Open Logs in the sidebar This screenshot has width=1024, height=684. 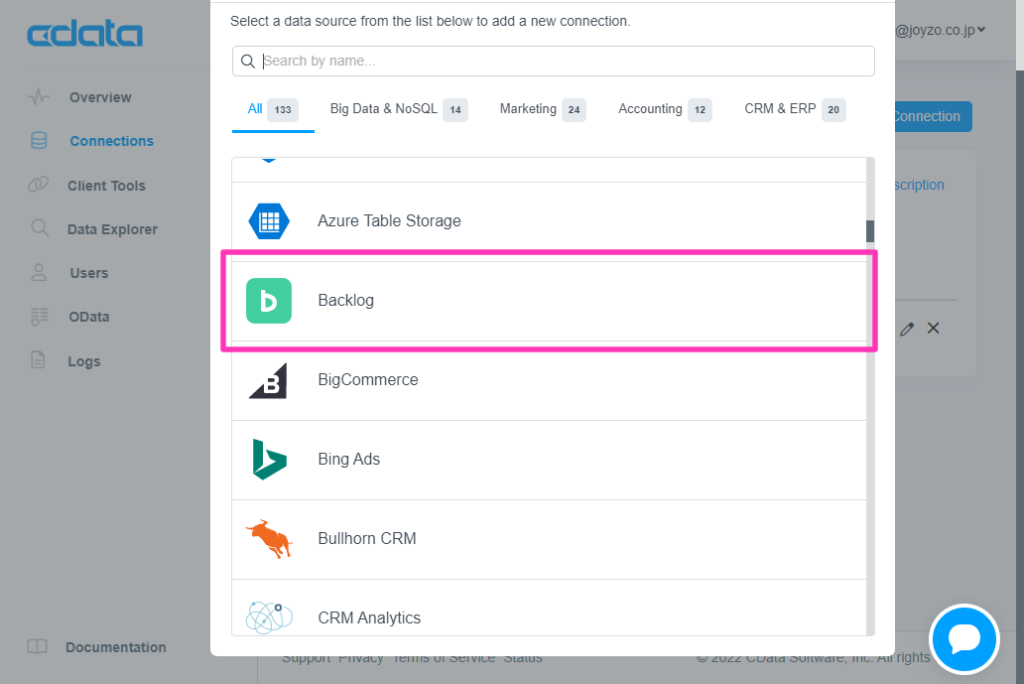click(84, 361)
